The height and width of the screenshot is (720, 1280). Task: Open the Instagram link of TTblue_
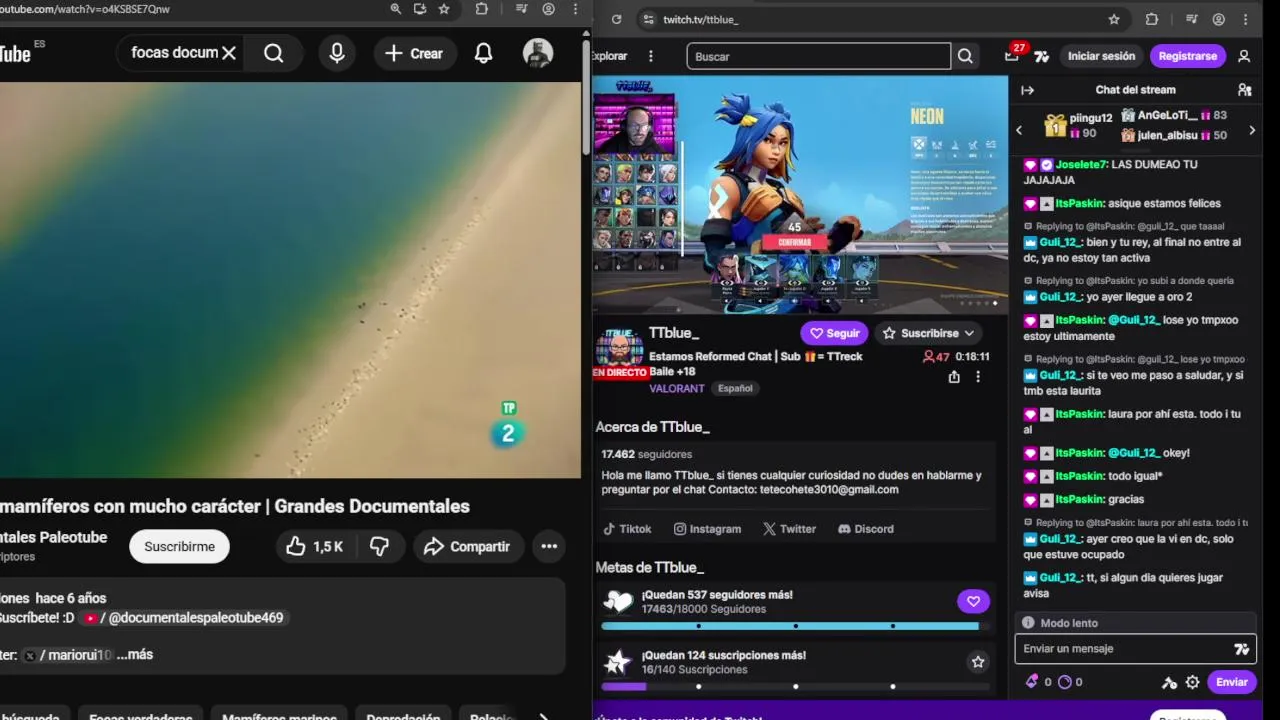(707, 529)
